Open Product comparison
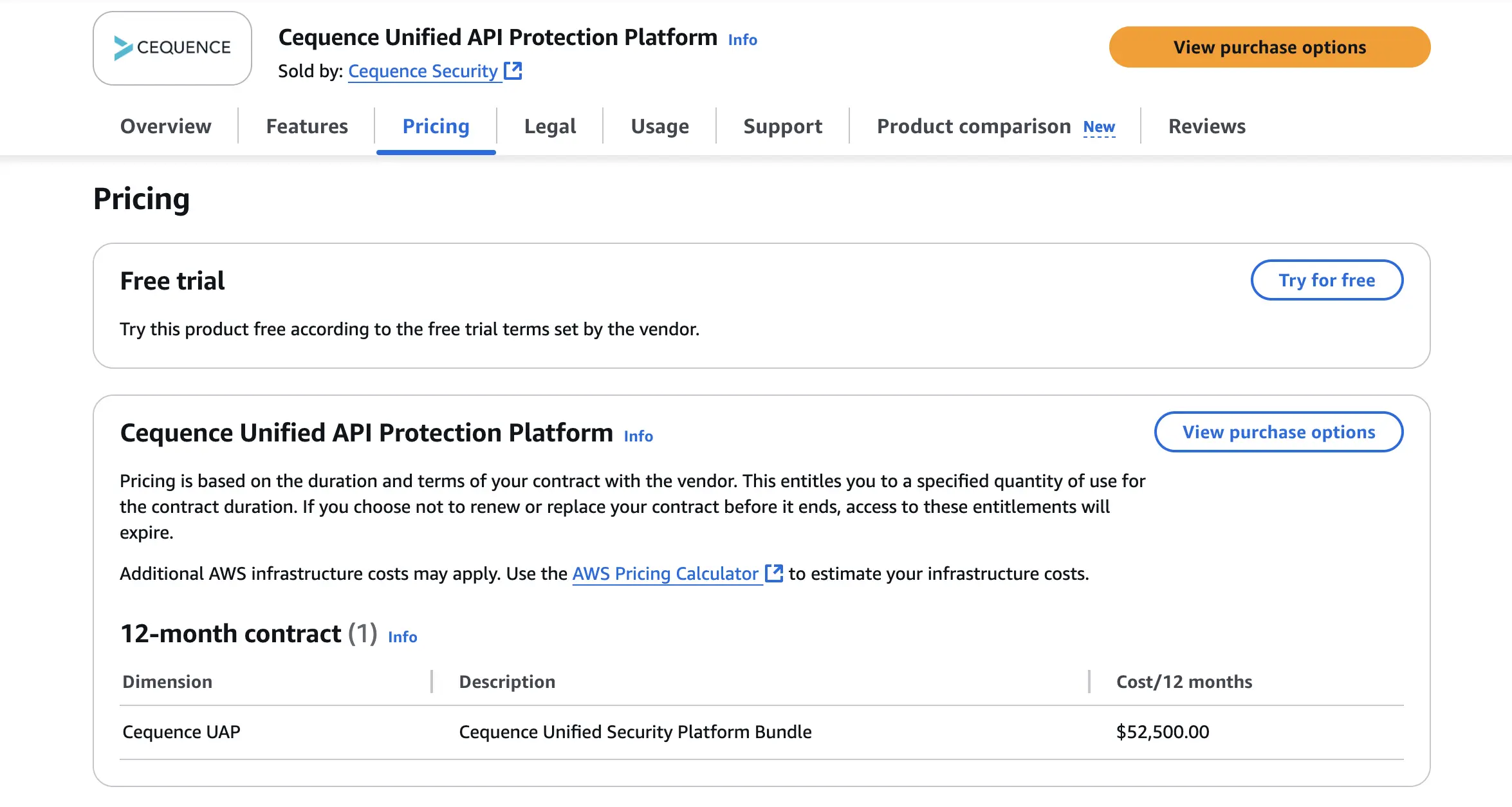Screen dimensions: 1512x807 (972, 126)
